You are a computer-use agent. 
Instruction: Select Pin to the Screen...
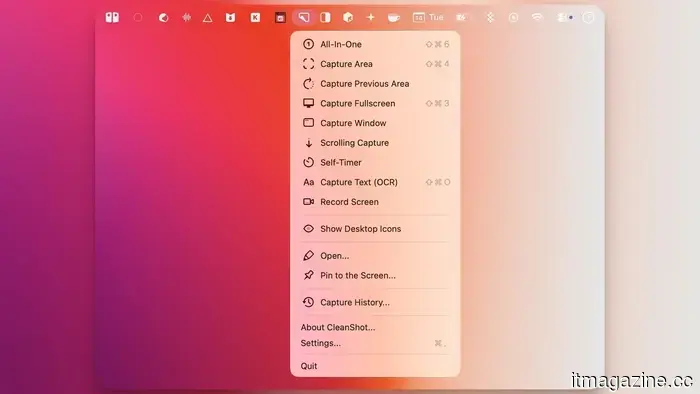(375, 275)
